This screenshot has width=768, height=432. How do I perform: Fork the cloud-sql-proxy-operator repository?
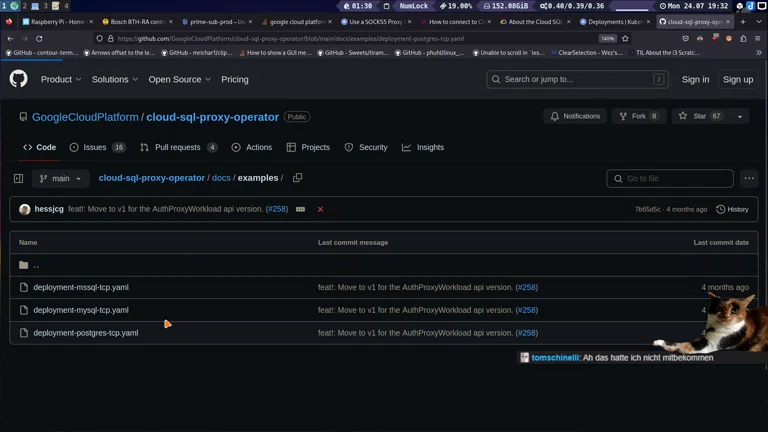coord(638,116)
